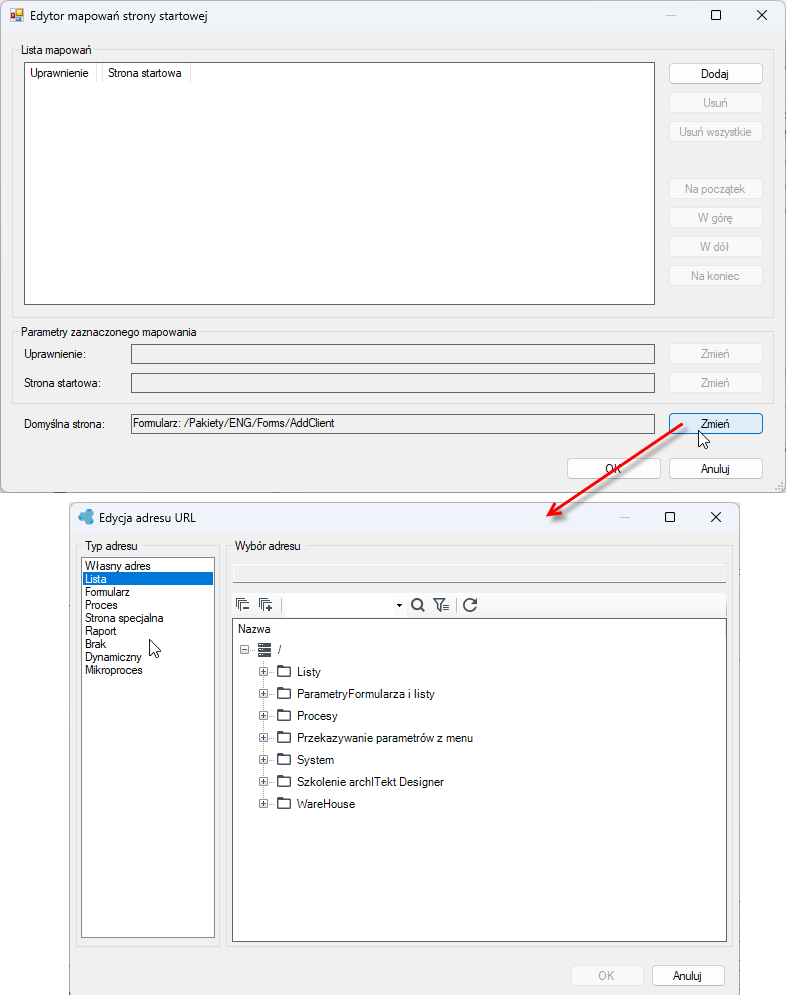Click the Dodaj button
This screenshot has height=995, width=786.
(716, 74)
